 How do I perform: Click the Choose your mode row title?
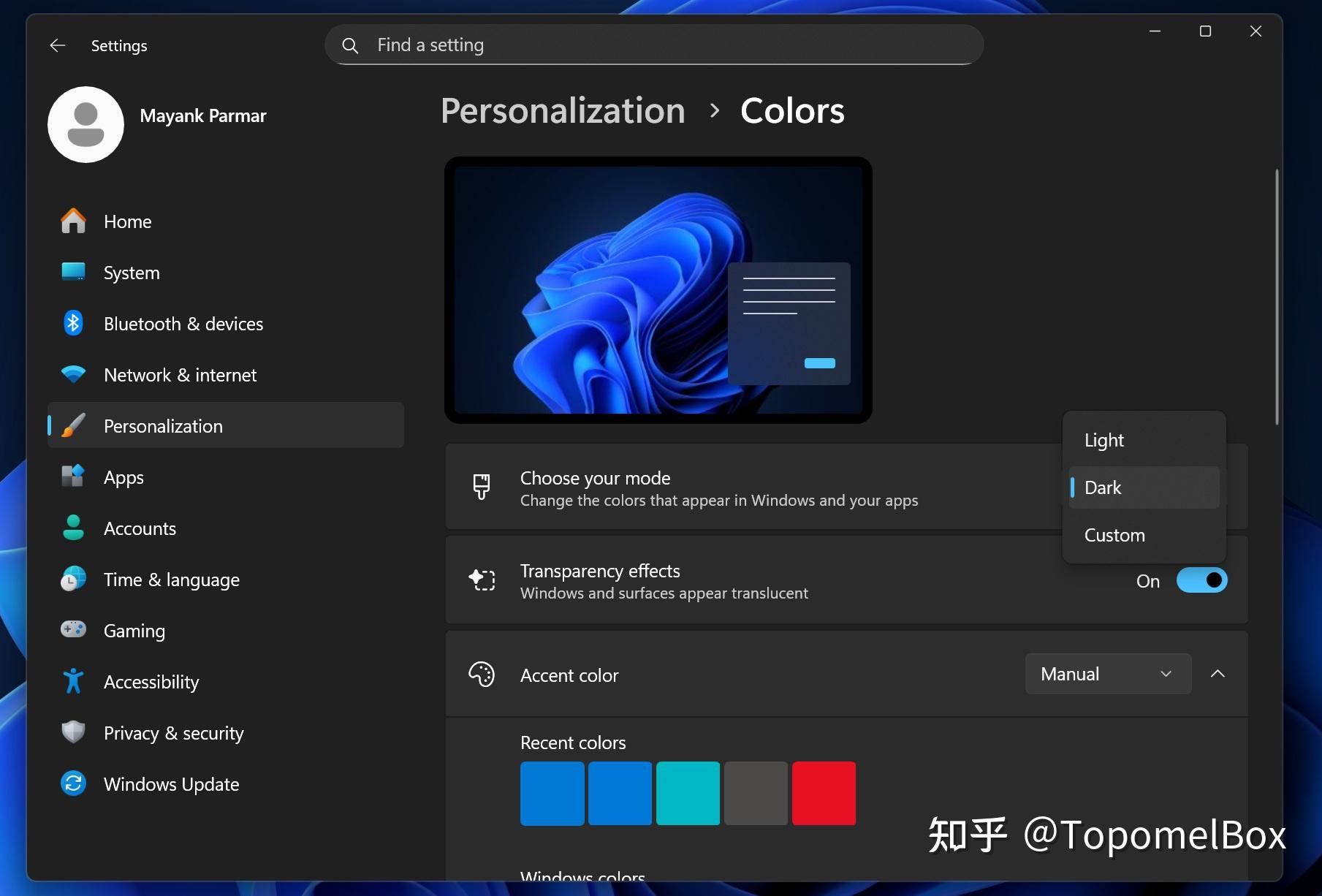595,478
